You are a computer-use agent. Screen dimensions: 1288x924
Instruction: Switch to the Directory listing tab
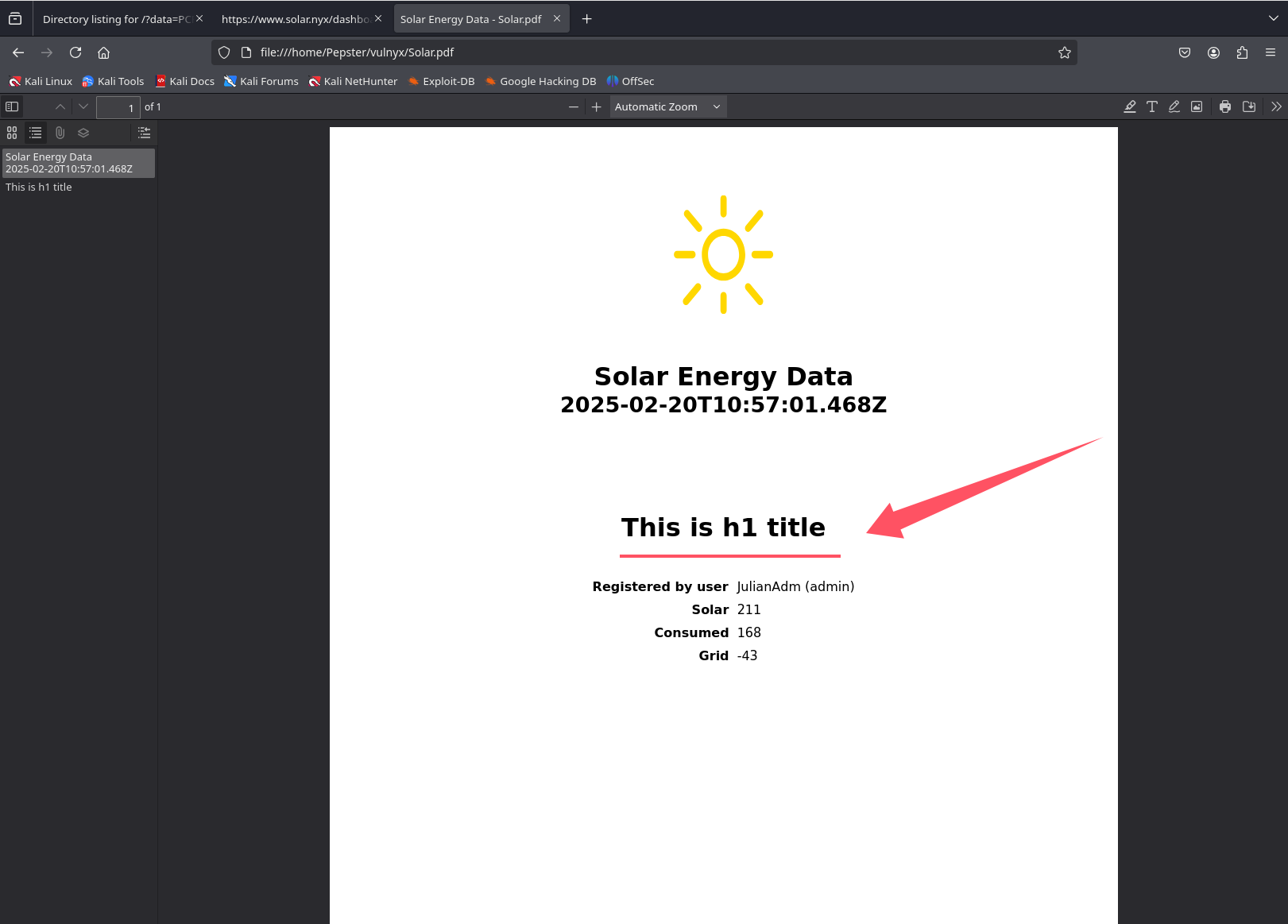click(116, 19)
